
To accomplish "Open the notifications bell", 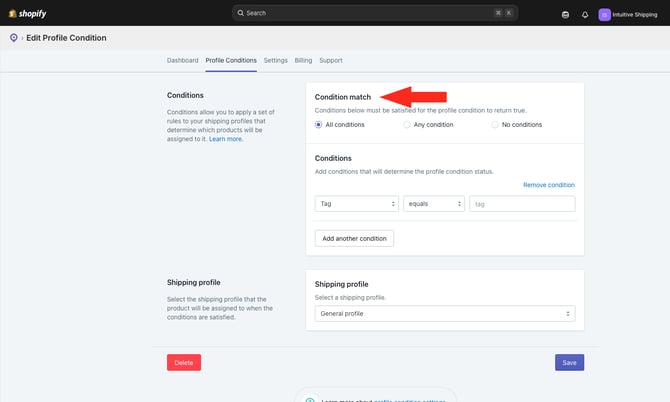I will click(x=585, y=15).
